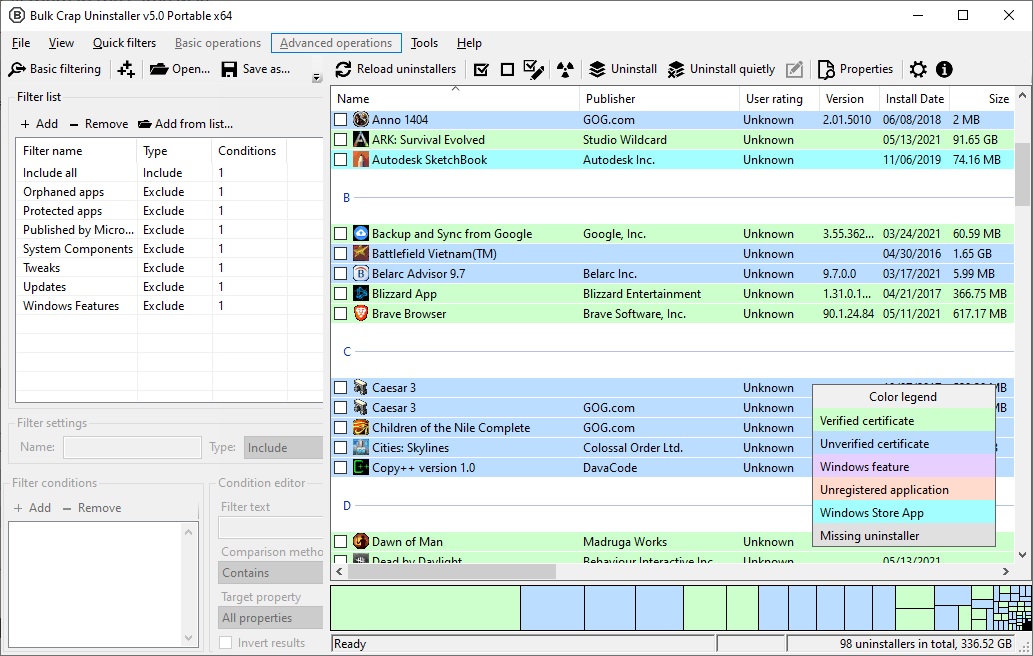
Task: Tick the checkbox for Anno 1404
Action: (340, 120)
